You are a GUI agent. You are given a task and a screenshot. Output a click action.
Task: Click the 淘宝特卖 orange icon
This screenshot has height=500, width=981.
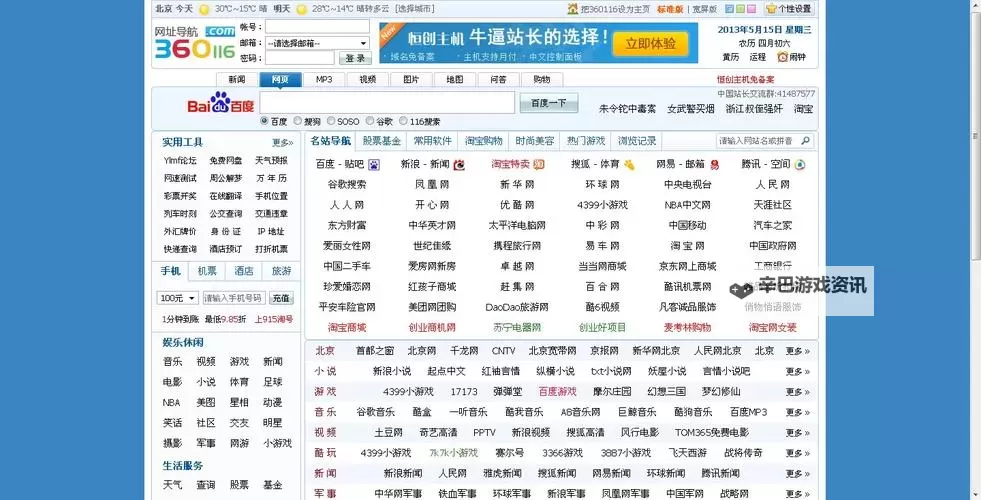tap(539, 165)
